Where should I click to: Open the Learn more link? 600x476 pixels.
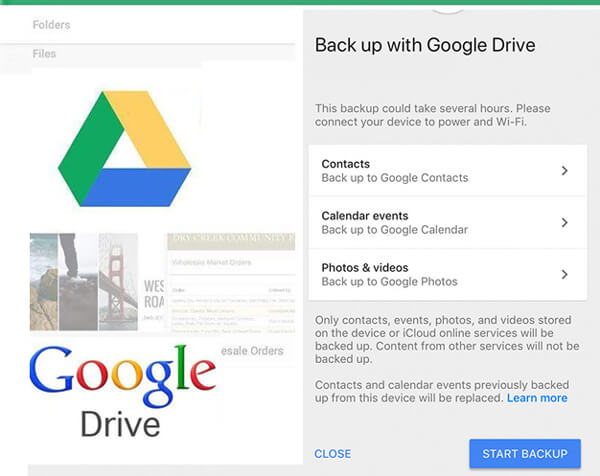pyautogui.click(x=537, y=398)
